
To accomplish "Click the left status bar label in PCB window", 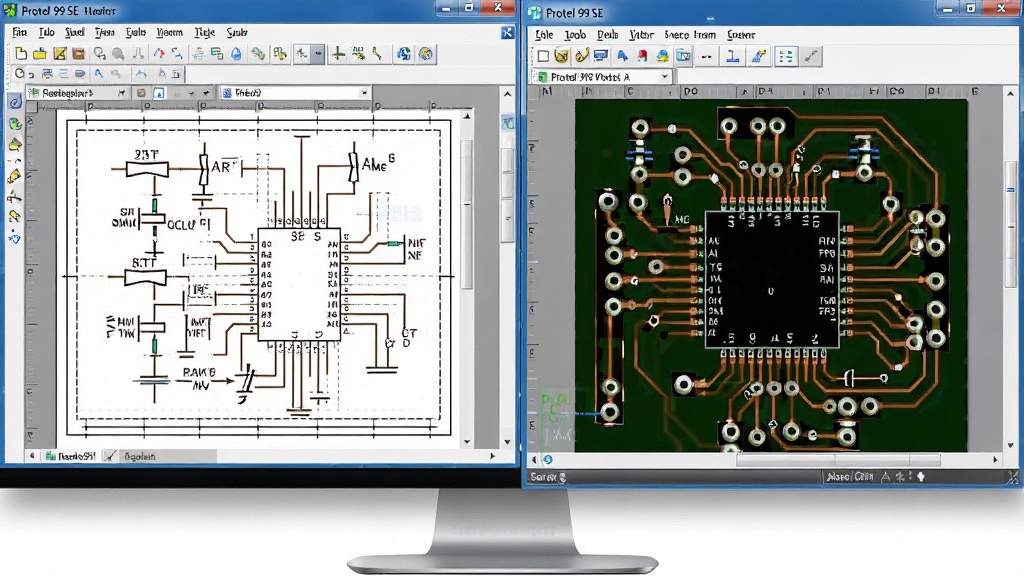I will 548,477.
